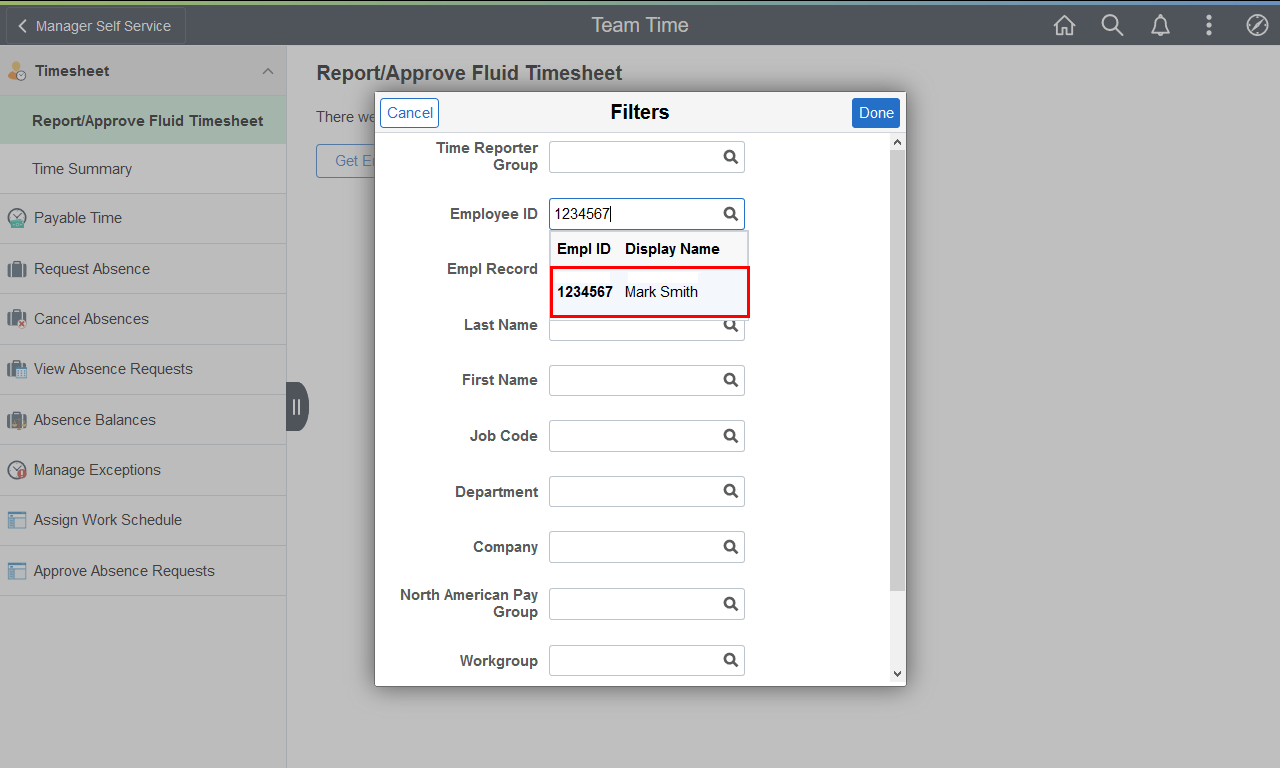Open Manage Exceptions menu item

(x=143, y=470)
